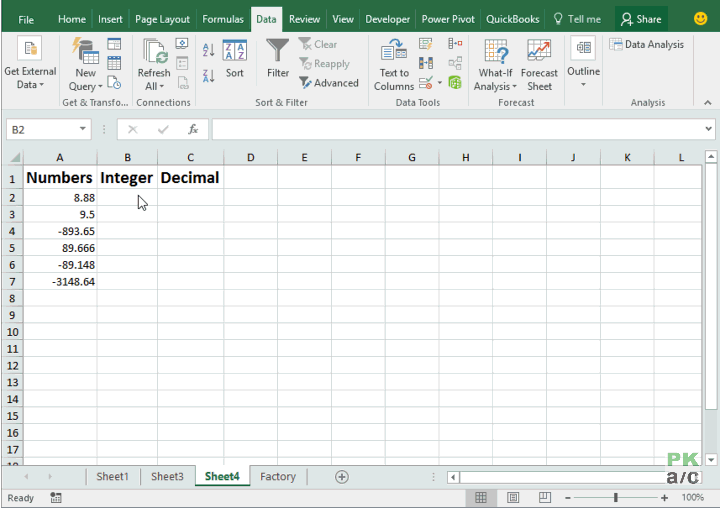The width and height of the screenshot is (720, 508).
Task: Launch the Text to Columns wizard
Action: pyautogui.click(x=394, y=65)
